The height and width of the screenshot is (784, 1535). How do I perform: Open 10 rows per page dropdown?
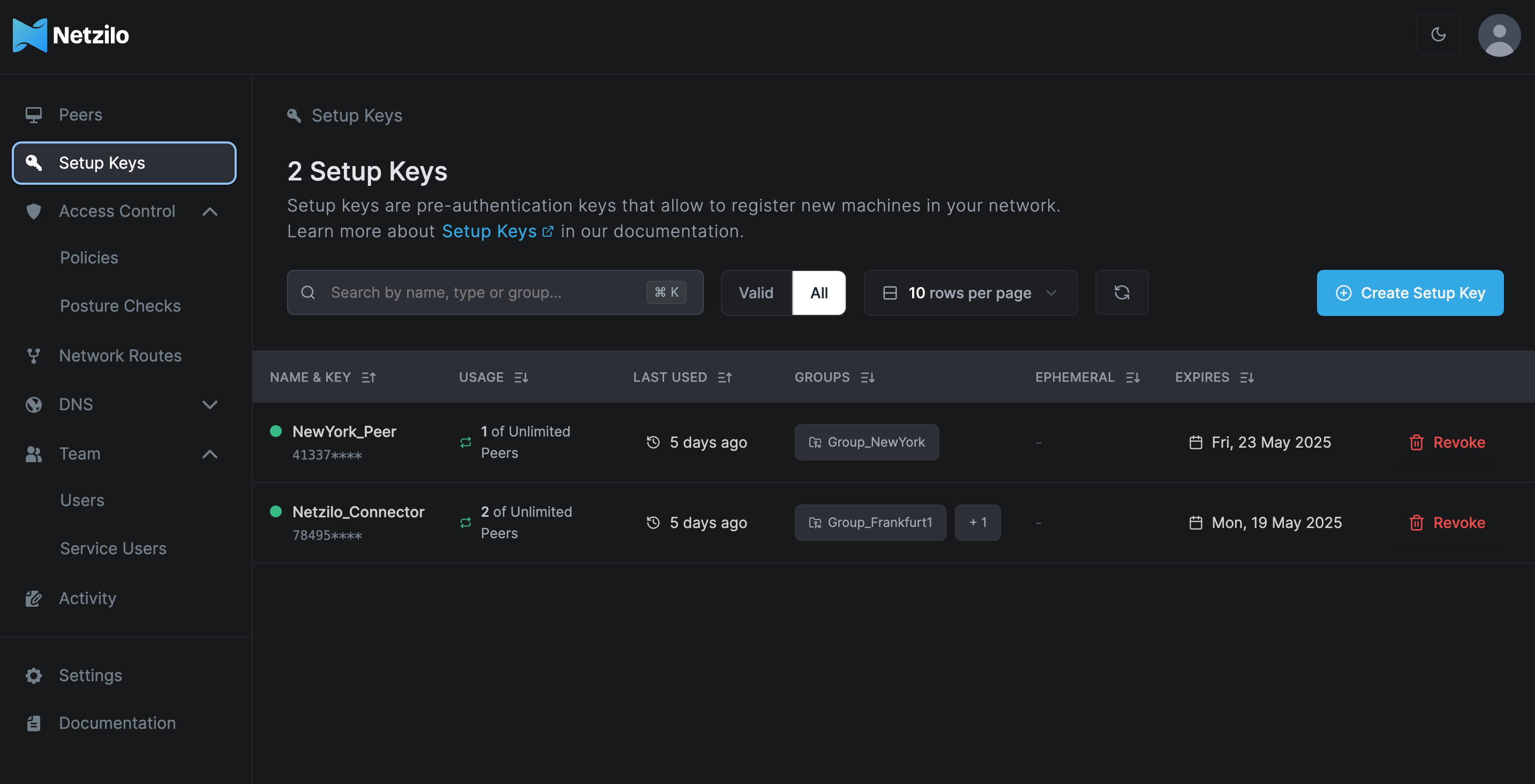[x=970, y=292]
